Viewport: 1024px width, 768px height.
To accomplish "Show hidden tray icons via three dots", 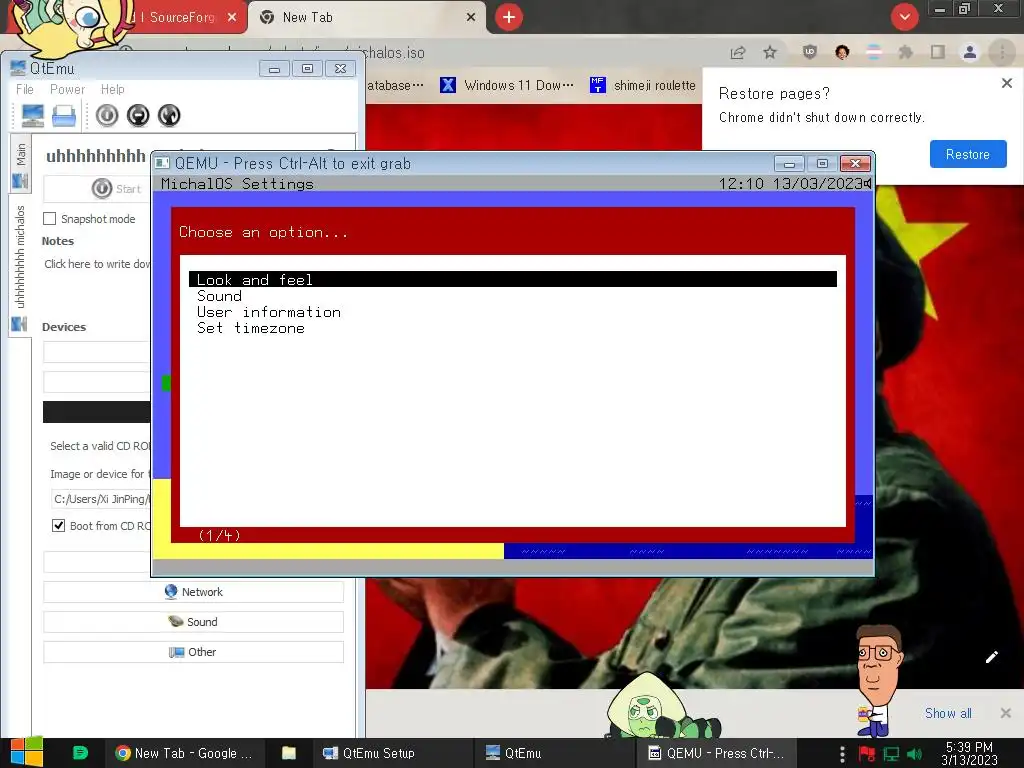I will [x=842, y=754].
